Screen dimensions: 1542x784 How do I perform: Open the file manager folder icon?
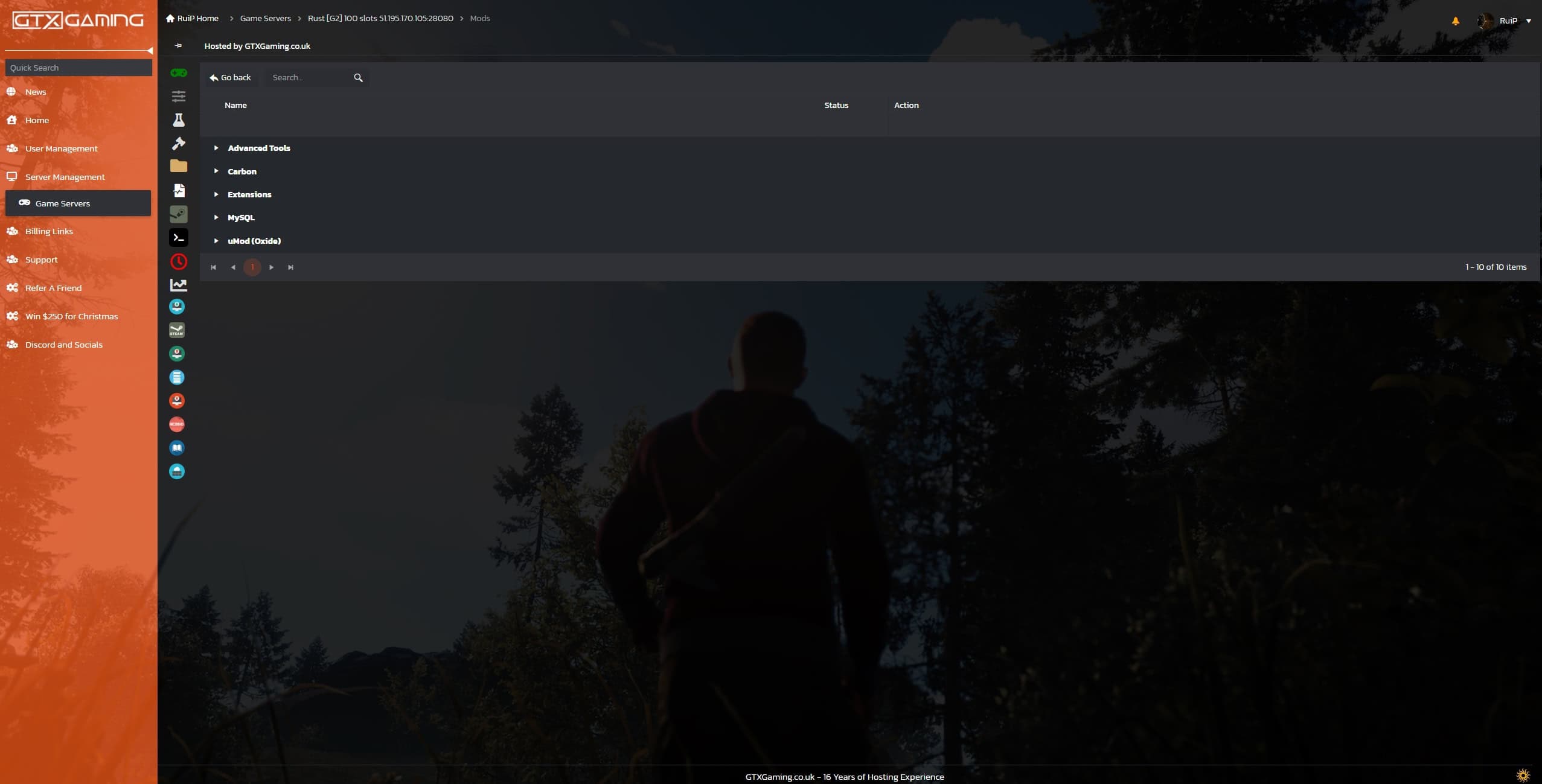click(x=178, y=166)
